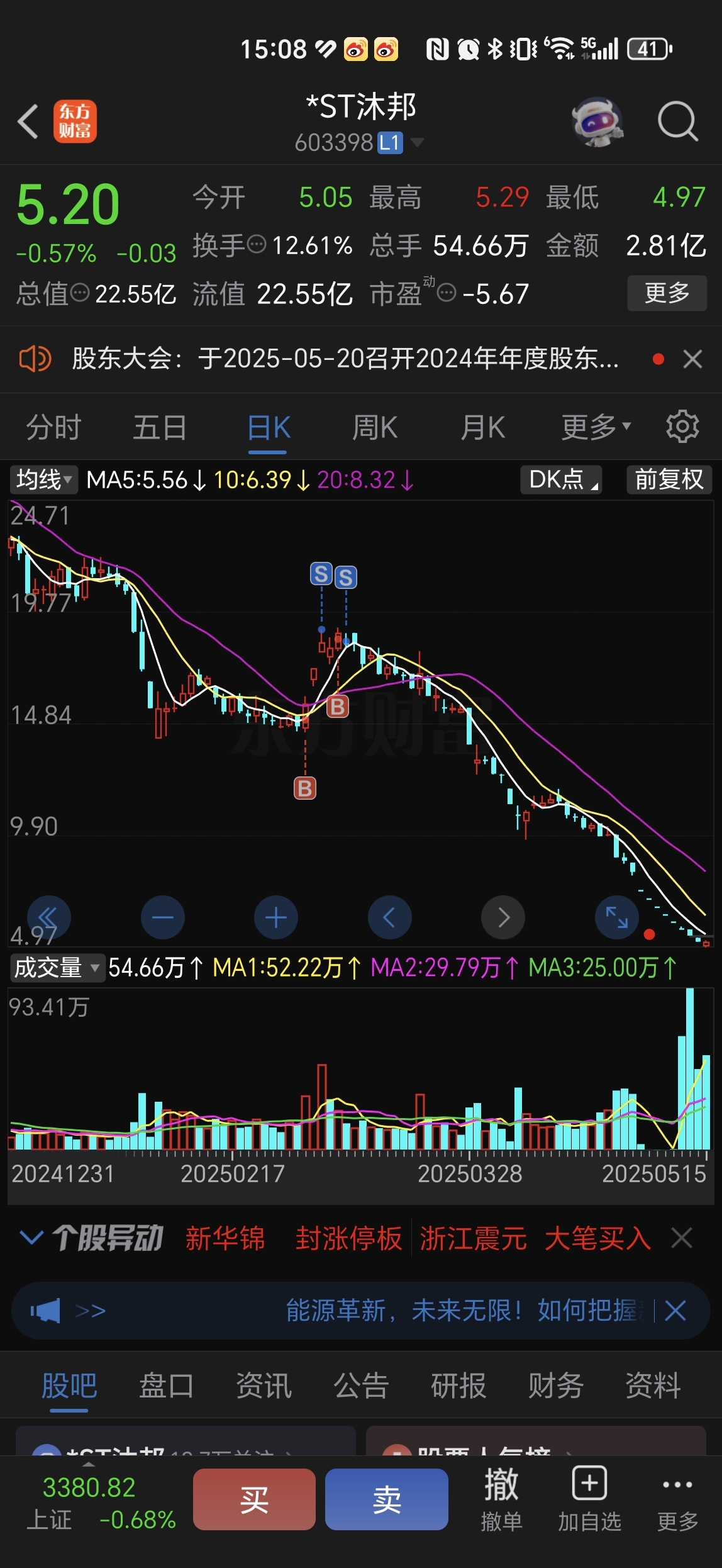The height and width of the screenshot is (1568, 722).
Task: Tap the NFC status icon
Action: [x=438, y=48]
